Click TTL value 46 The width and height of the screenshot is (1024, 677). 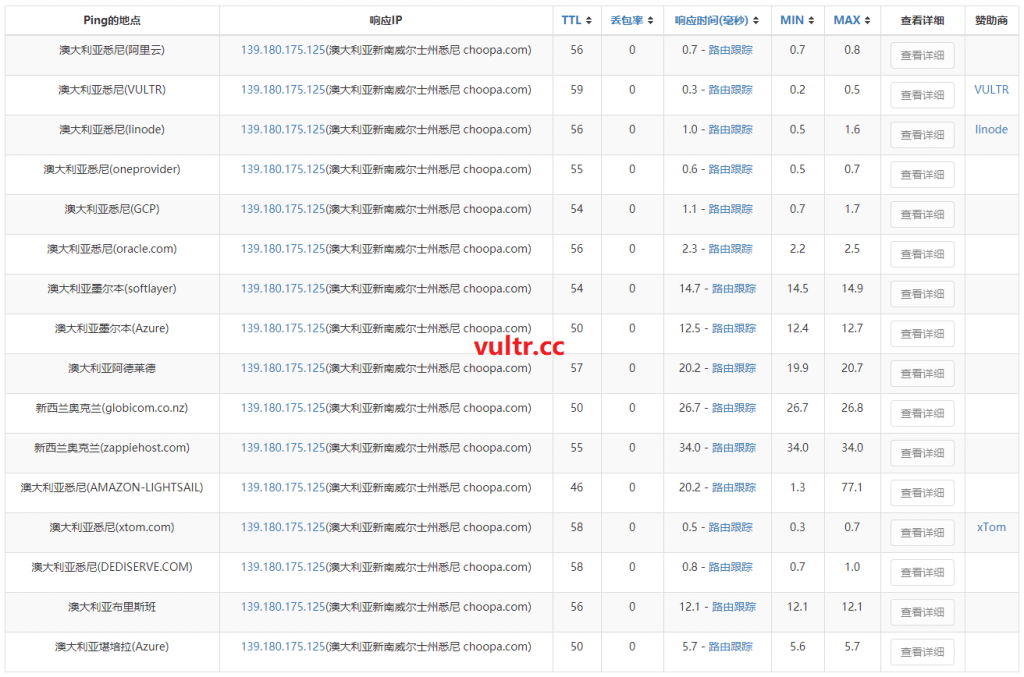point(577,488)
